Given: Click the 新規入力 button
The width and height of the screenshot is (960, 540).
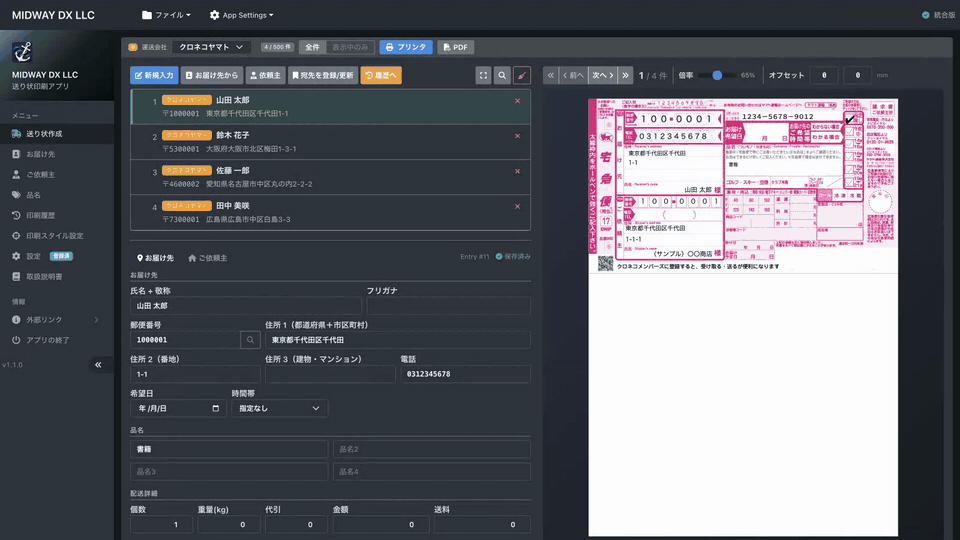Looking at the screenshot, I should tap(154, 75).
